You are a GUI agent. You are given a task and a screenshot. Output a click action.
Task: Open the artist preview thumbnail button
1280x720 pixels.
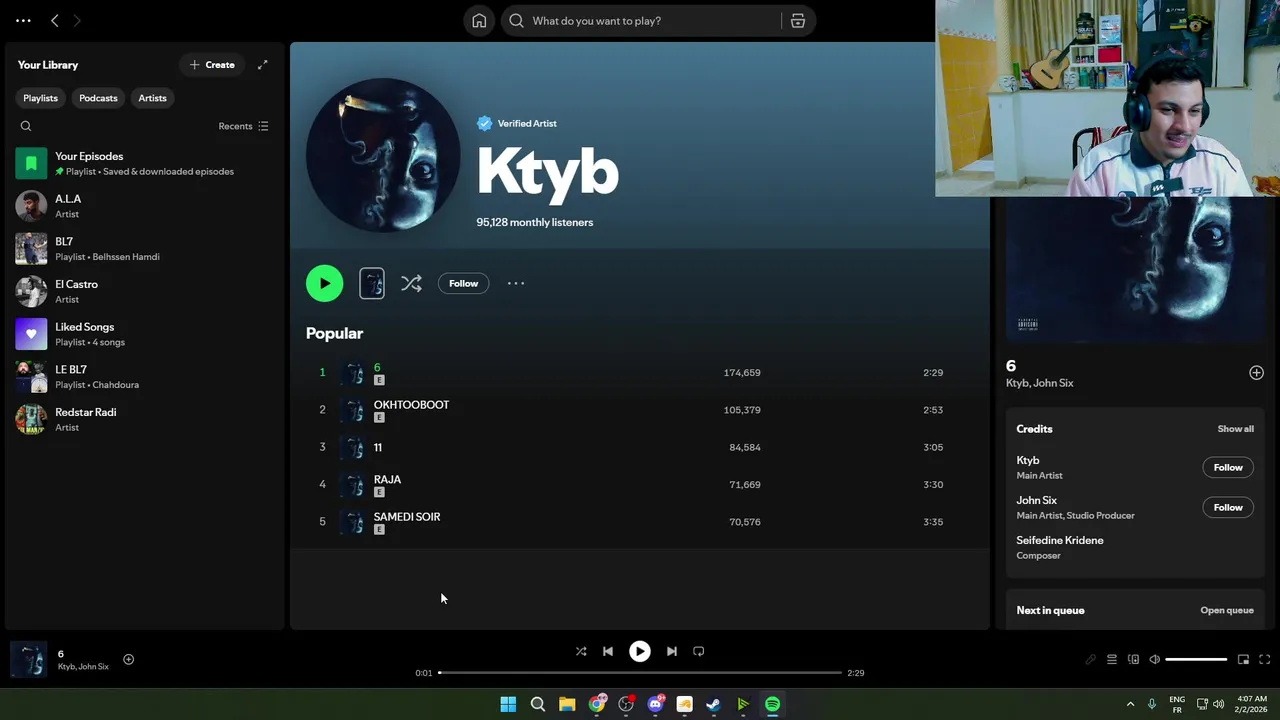(x=372, y=284)
